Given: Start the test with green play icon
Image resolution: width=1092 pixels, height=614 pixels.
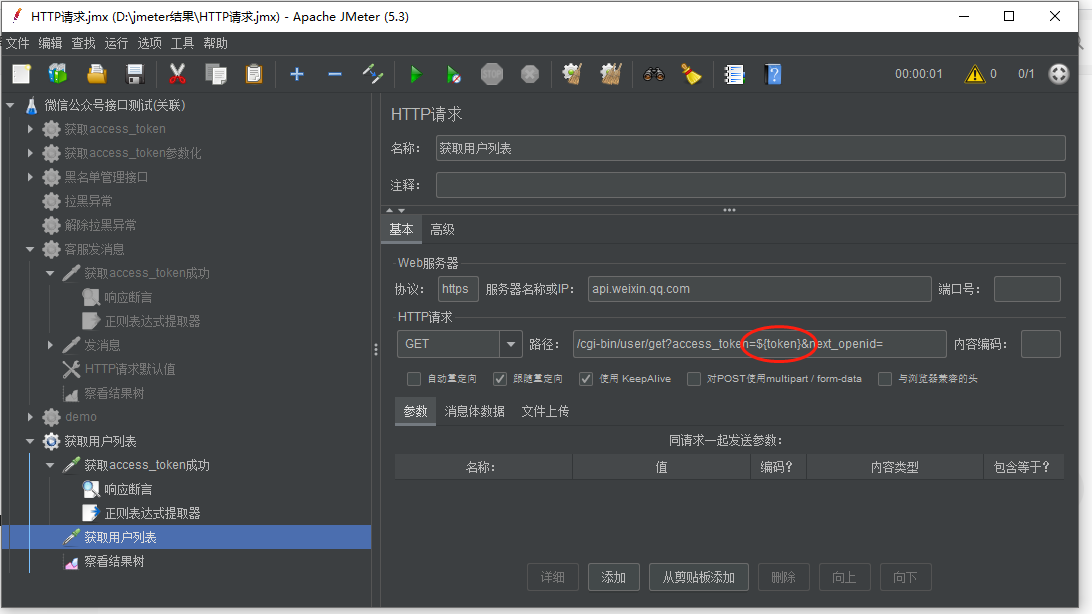Looking at the screenshot, I should (416, 74).
